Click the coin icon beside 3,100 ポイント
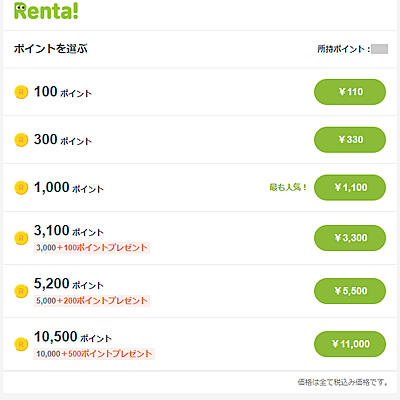 [21, 238]
